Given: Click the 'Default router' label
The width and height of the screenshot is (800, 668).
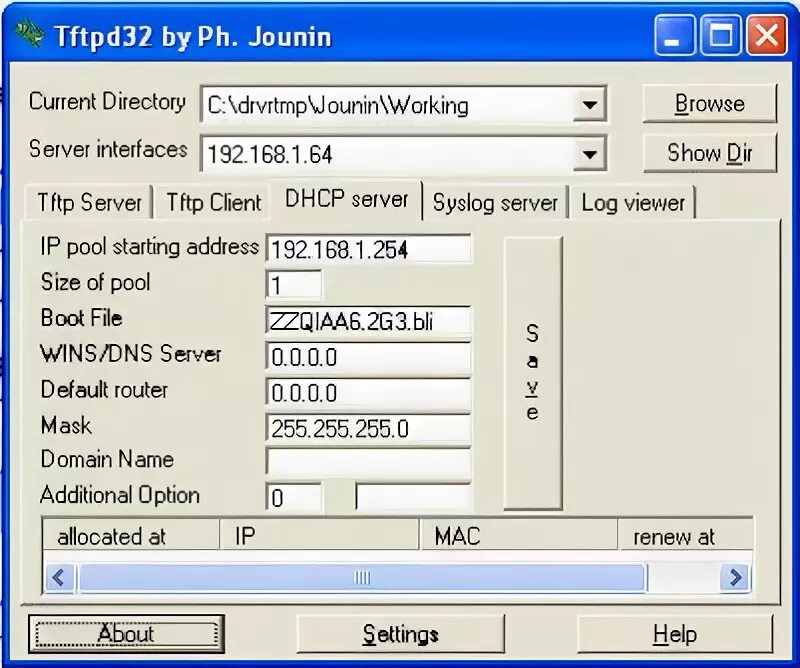Looking at the screenshot, I should (104, 389).
